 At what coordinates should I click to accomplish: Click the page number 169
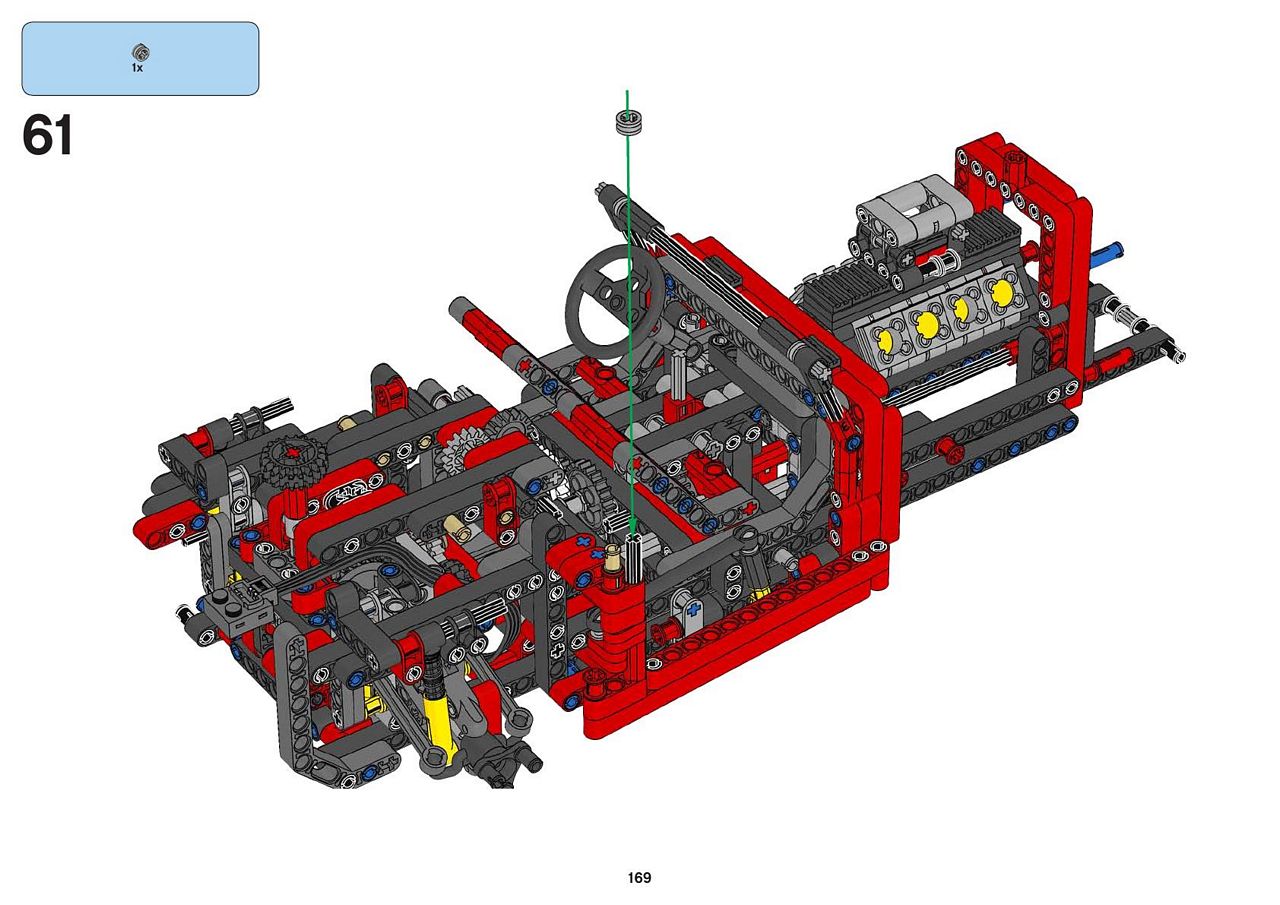[640, 878]
